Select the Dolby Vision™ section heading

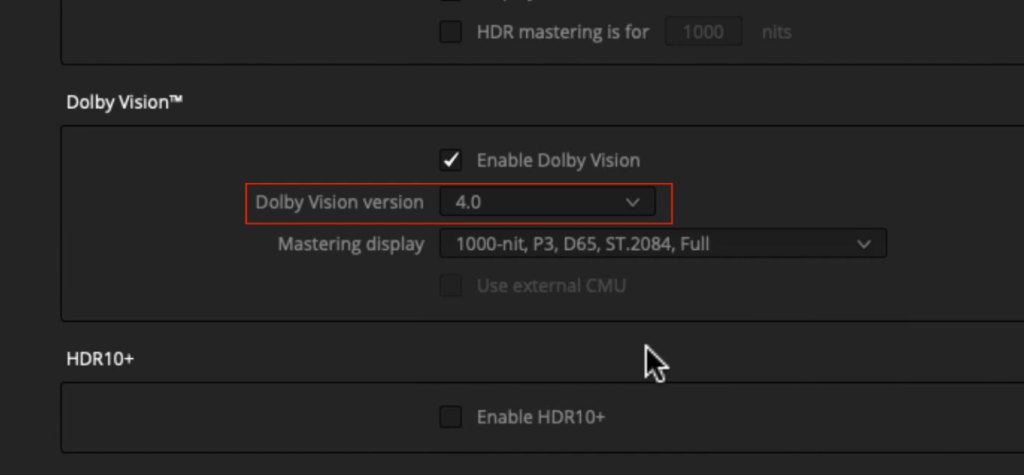[x=124, y=103]
